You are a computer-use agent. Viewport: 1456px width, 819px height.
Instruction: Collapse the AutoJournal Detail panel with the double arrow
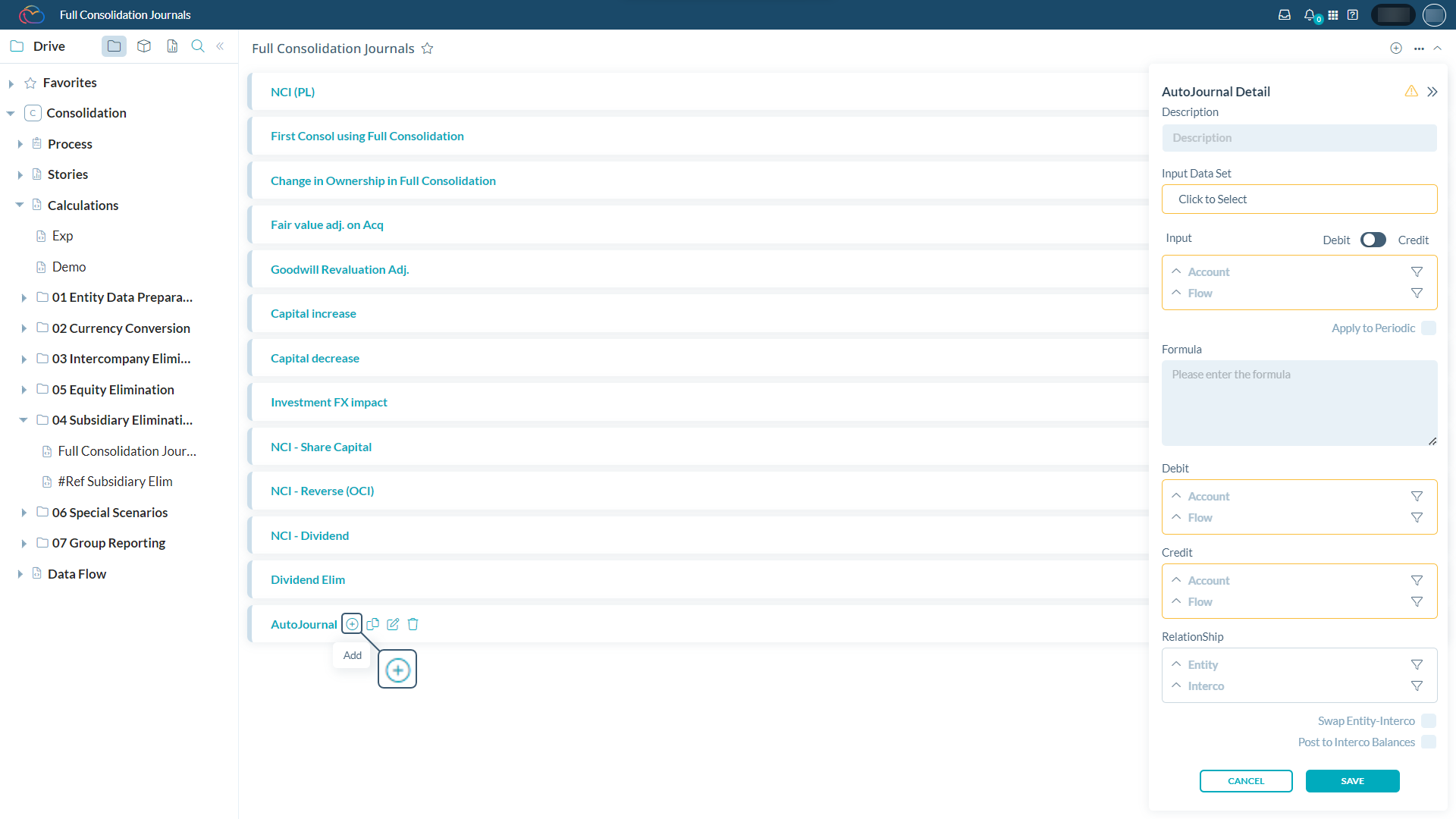(x=1432, y=92)
